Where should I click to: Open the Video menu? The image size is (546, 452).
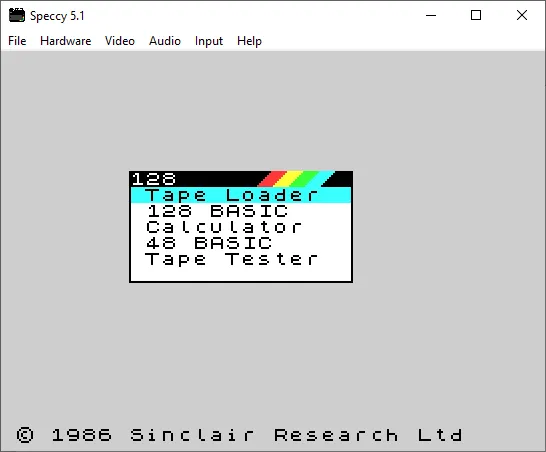(x=120, y=41)
